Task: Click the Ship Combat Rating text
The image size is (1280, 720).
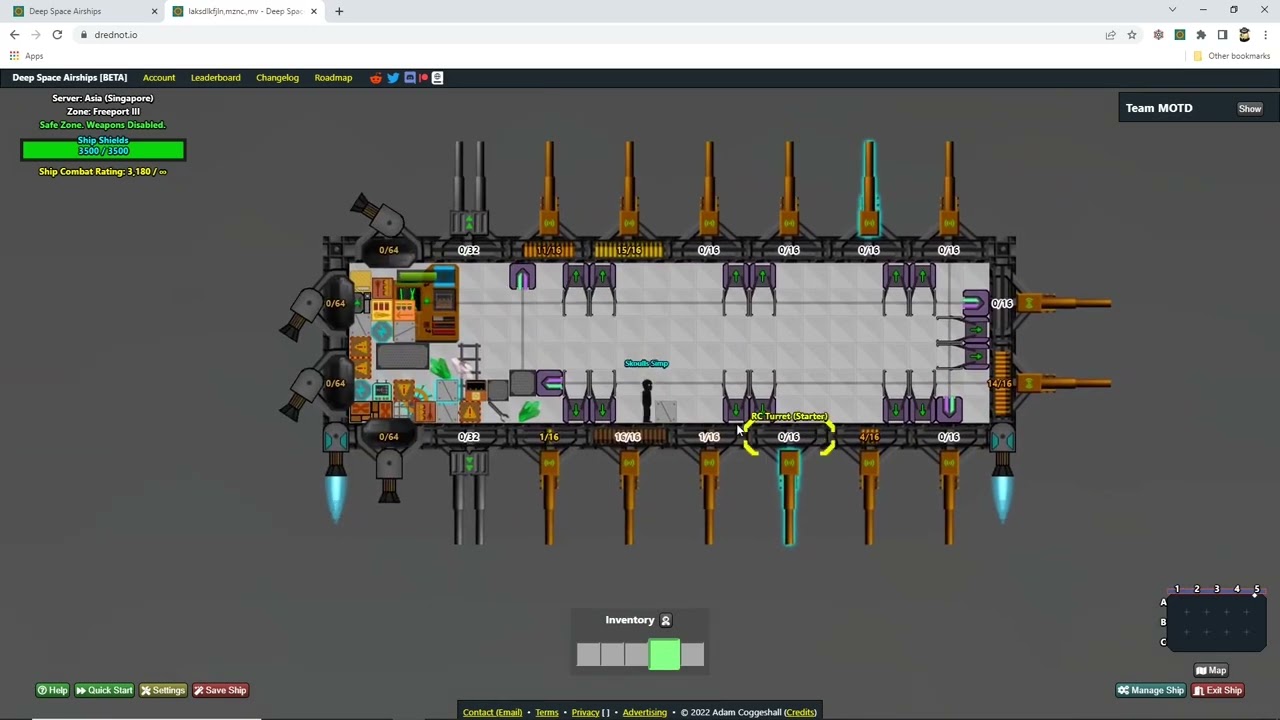Action: (x=103, y=172)
